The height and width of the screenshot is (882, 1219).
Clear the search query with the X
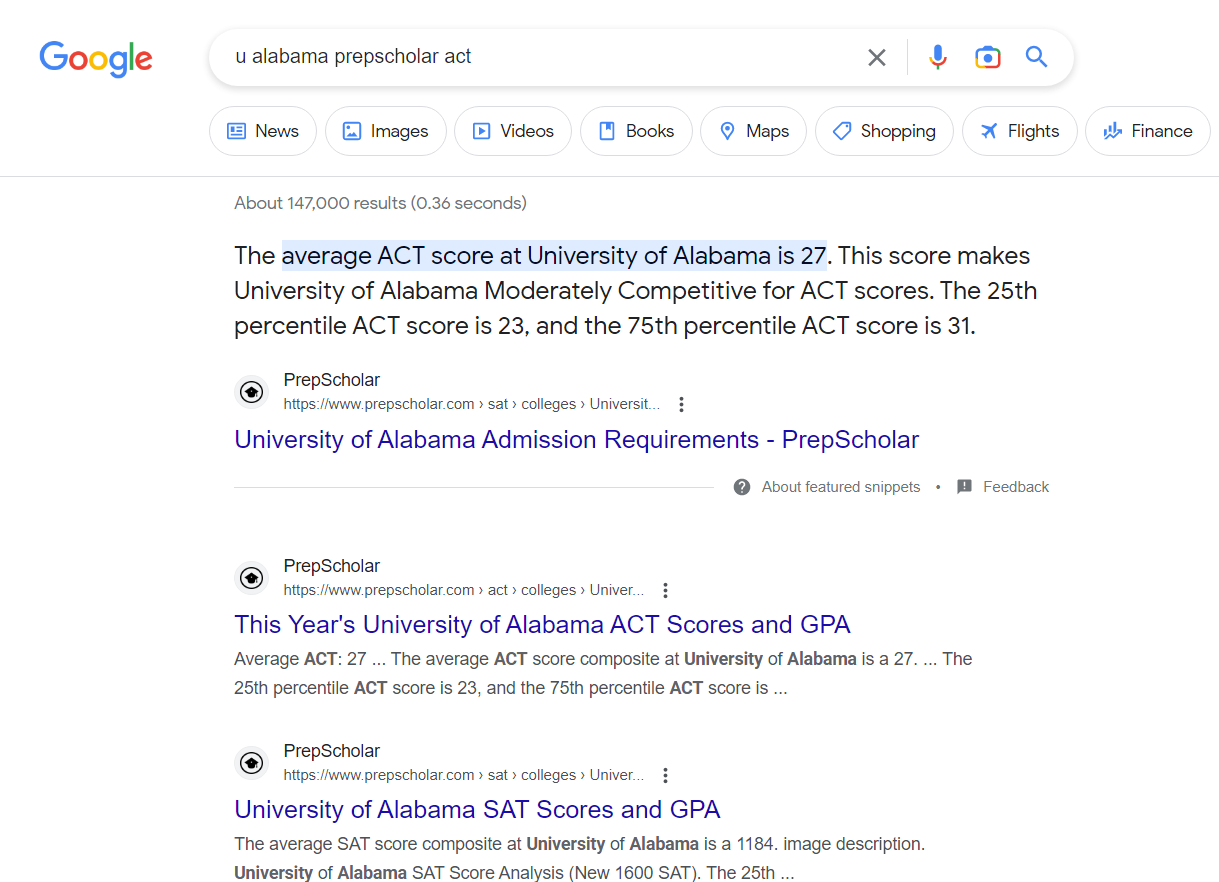tap(877, 57)
